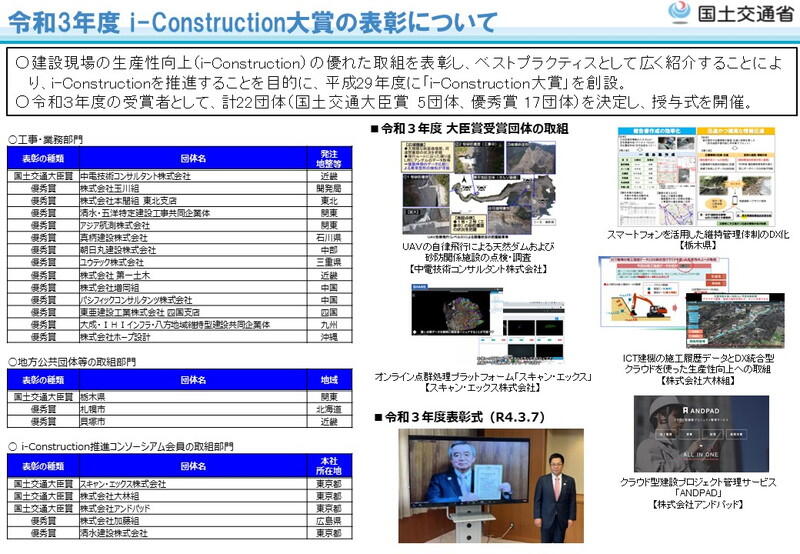Screen dimensions: 800x554
Task: Click the 石川県 cell
Action: tap(329, 238)
